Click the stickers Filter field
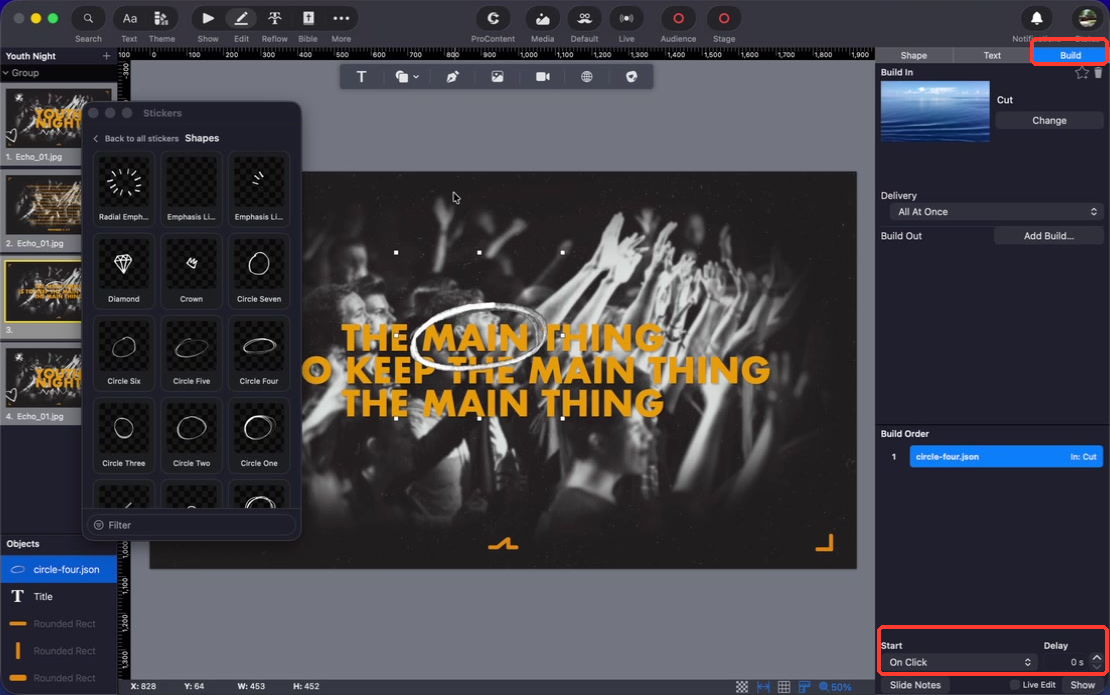The image size is (1110, 695). pyautogui.click(x=191, y=525)
